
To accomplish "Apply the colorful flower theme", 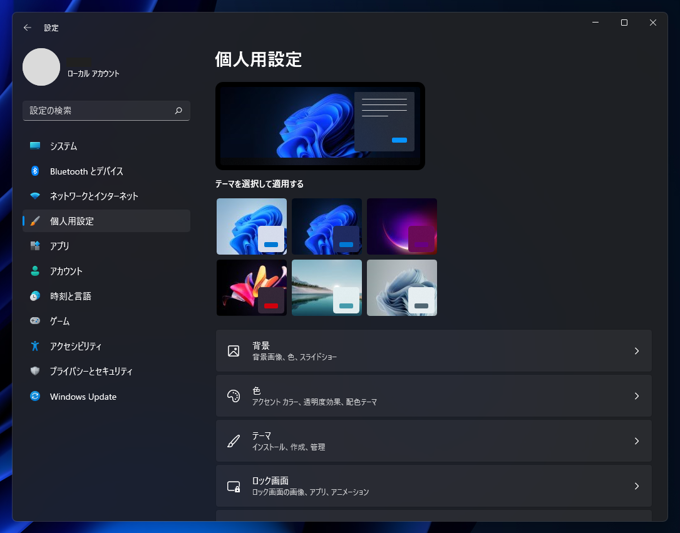I will coord(252,288).
